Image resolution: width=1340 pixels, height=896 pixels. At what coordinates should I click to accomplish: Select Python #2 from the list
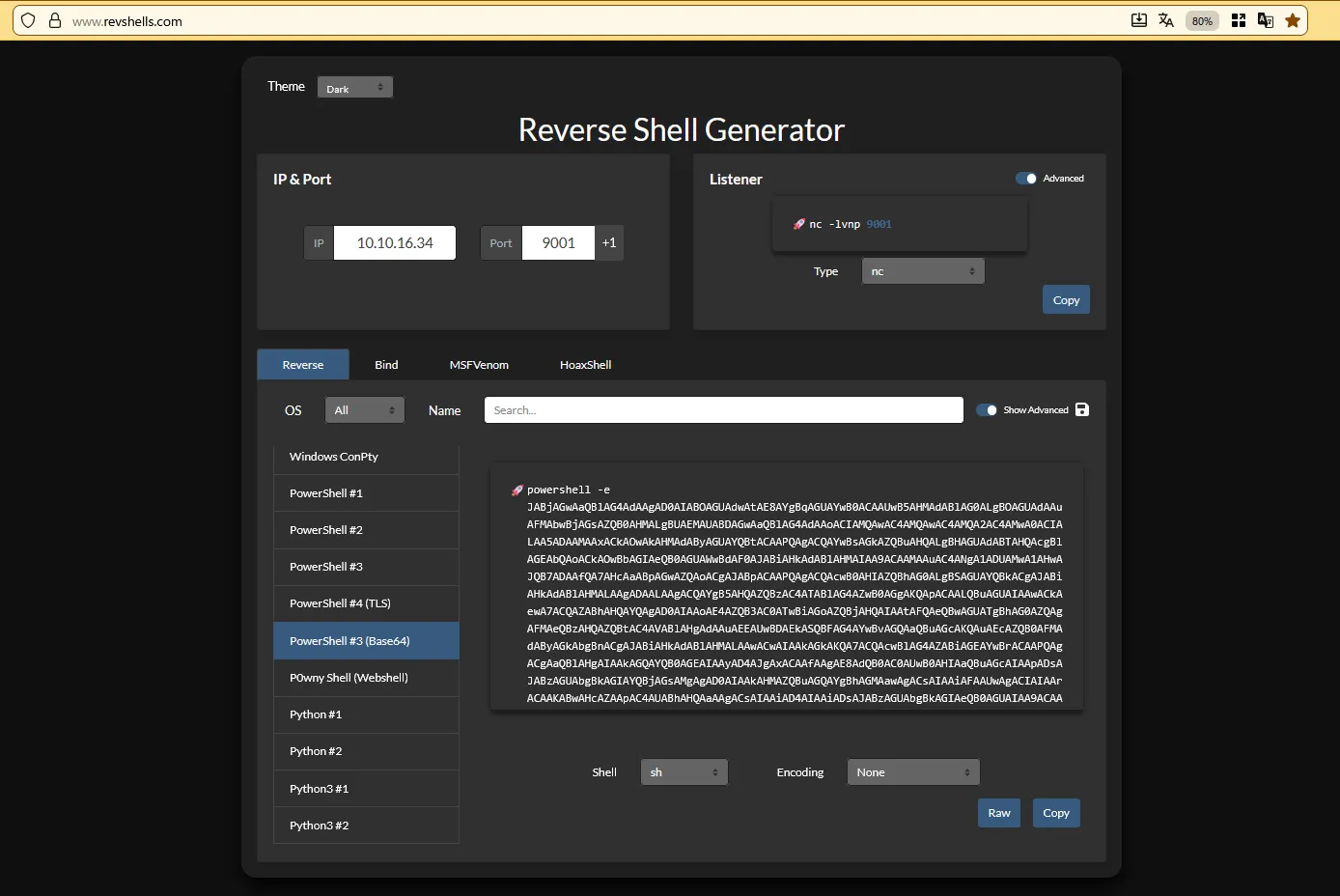coord(366,751)
